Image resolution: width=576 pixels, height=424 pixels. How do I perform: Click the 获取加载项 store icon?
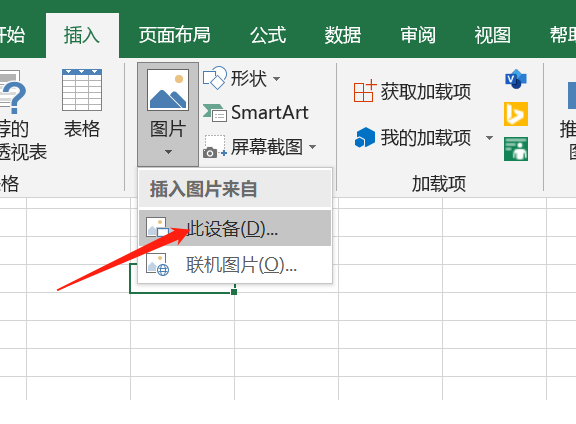[365, 90]
